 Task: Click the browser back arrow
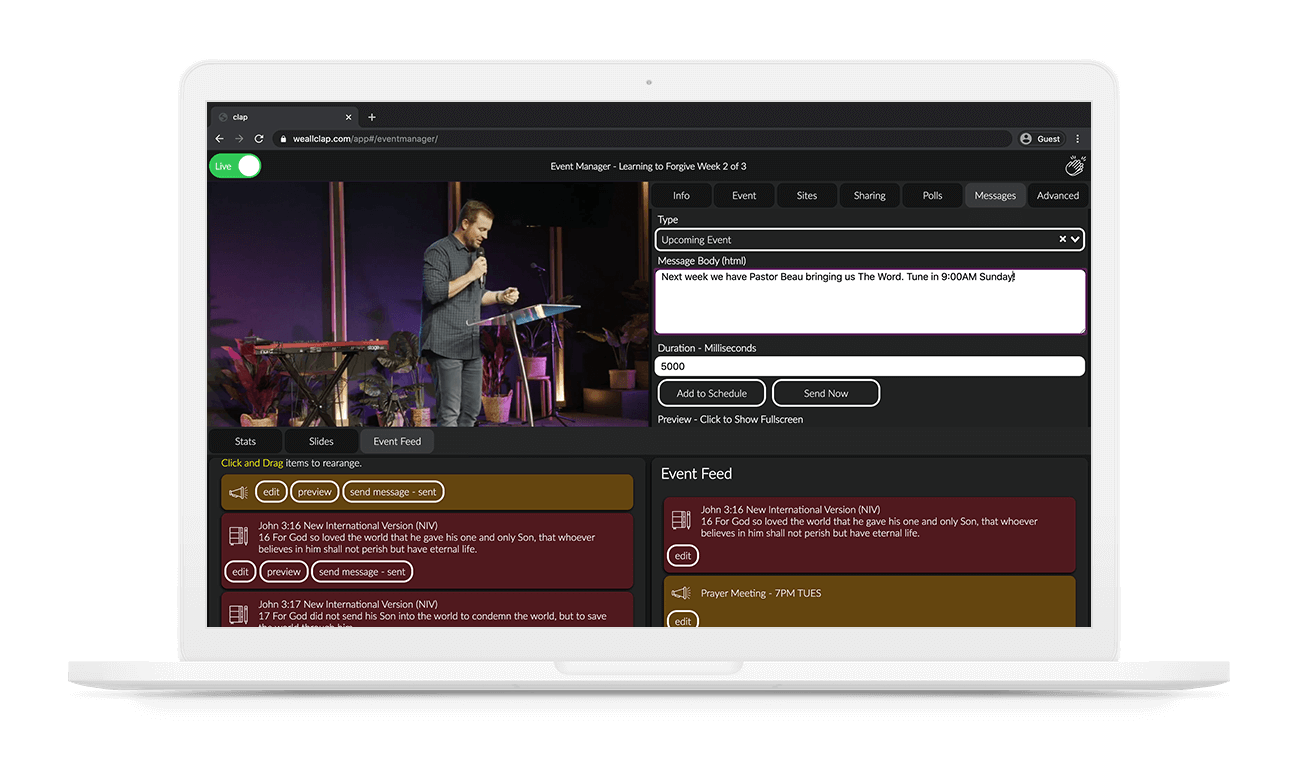coord(220,139)
